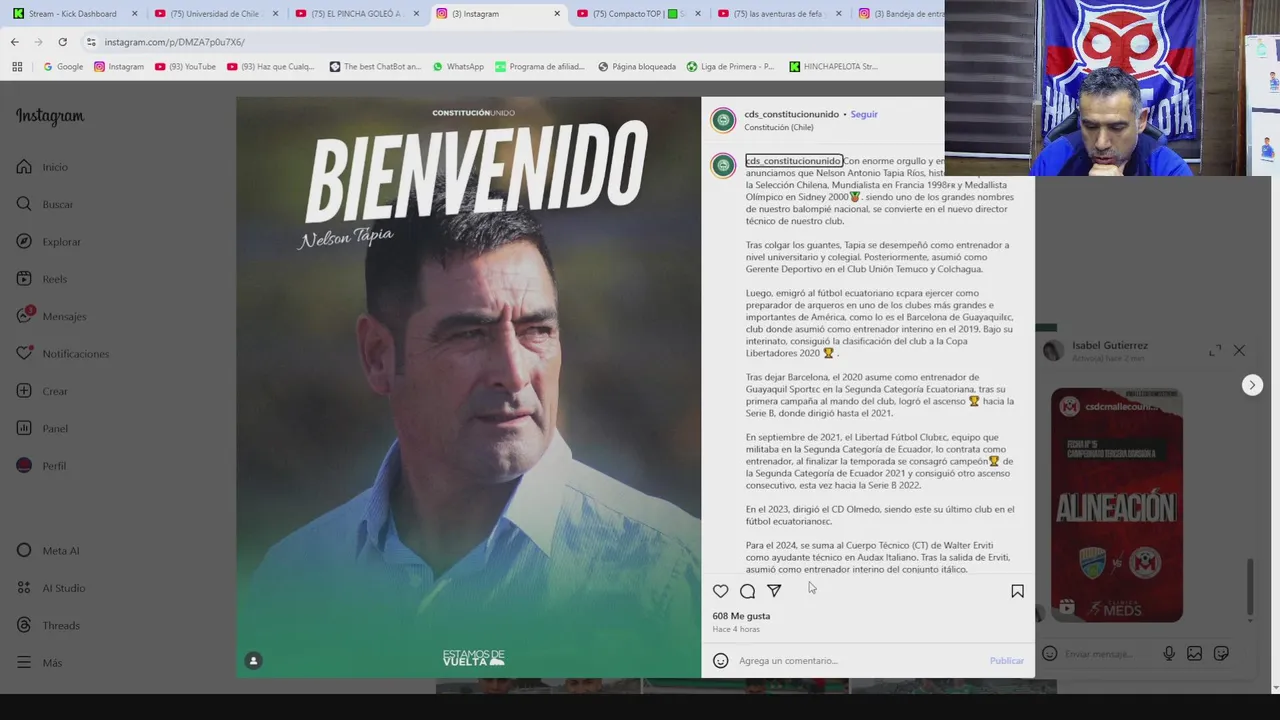This screenshot has height=720, width=1280.
Task: Switch to Compacto TOP tab
Action: click(x=640, y=13)
